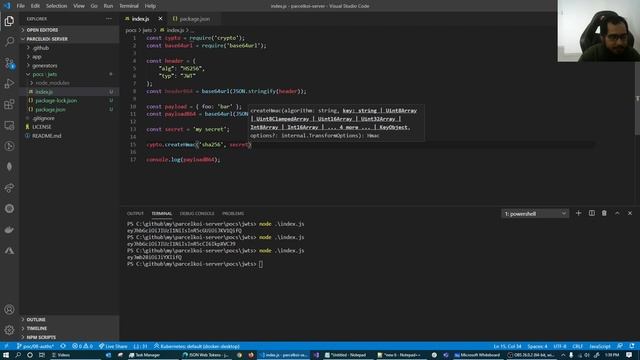Open the Run menu
This screenshot has height=360, width=640.
pyautogui.click(x=108, y=6)
